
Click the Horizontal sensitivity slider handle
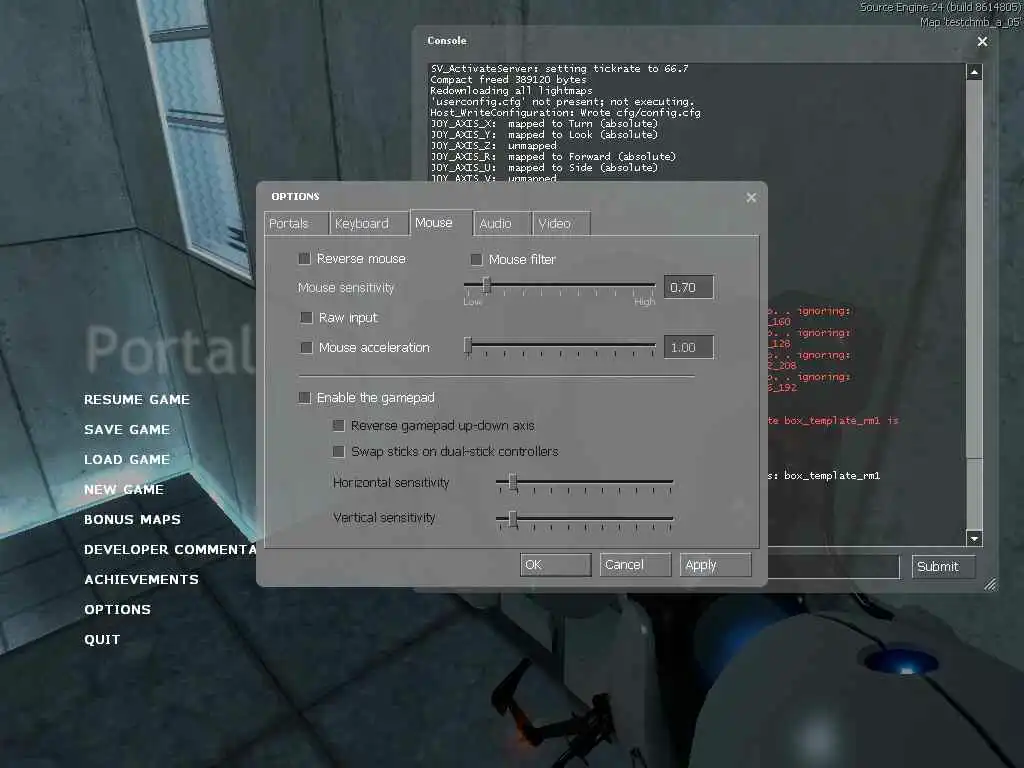(x=513, y=483)
